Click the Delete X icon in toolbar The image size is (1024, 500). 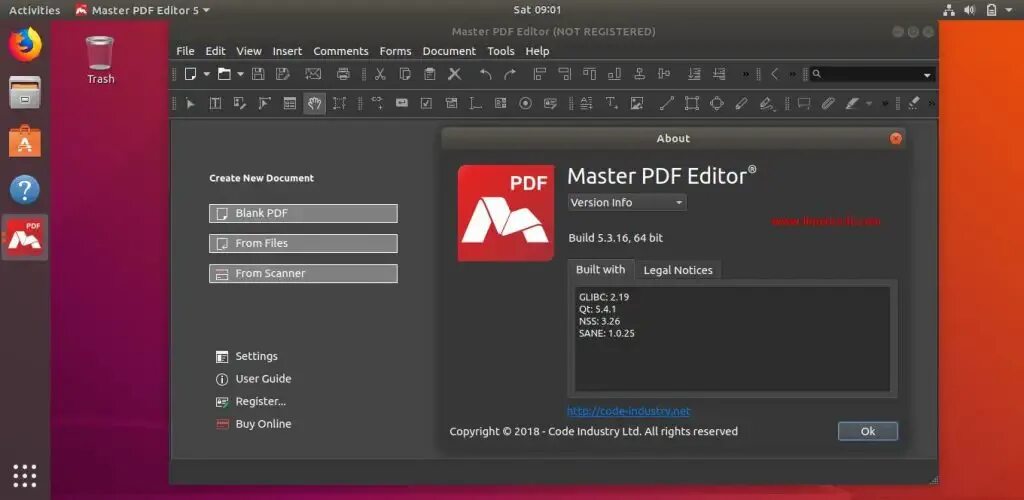tap(455, 74)
